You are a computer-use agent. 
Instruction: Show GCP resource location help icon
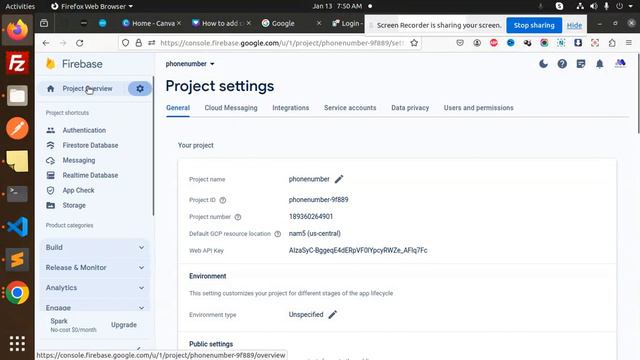click(278, 234)
